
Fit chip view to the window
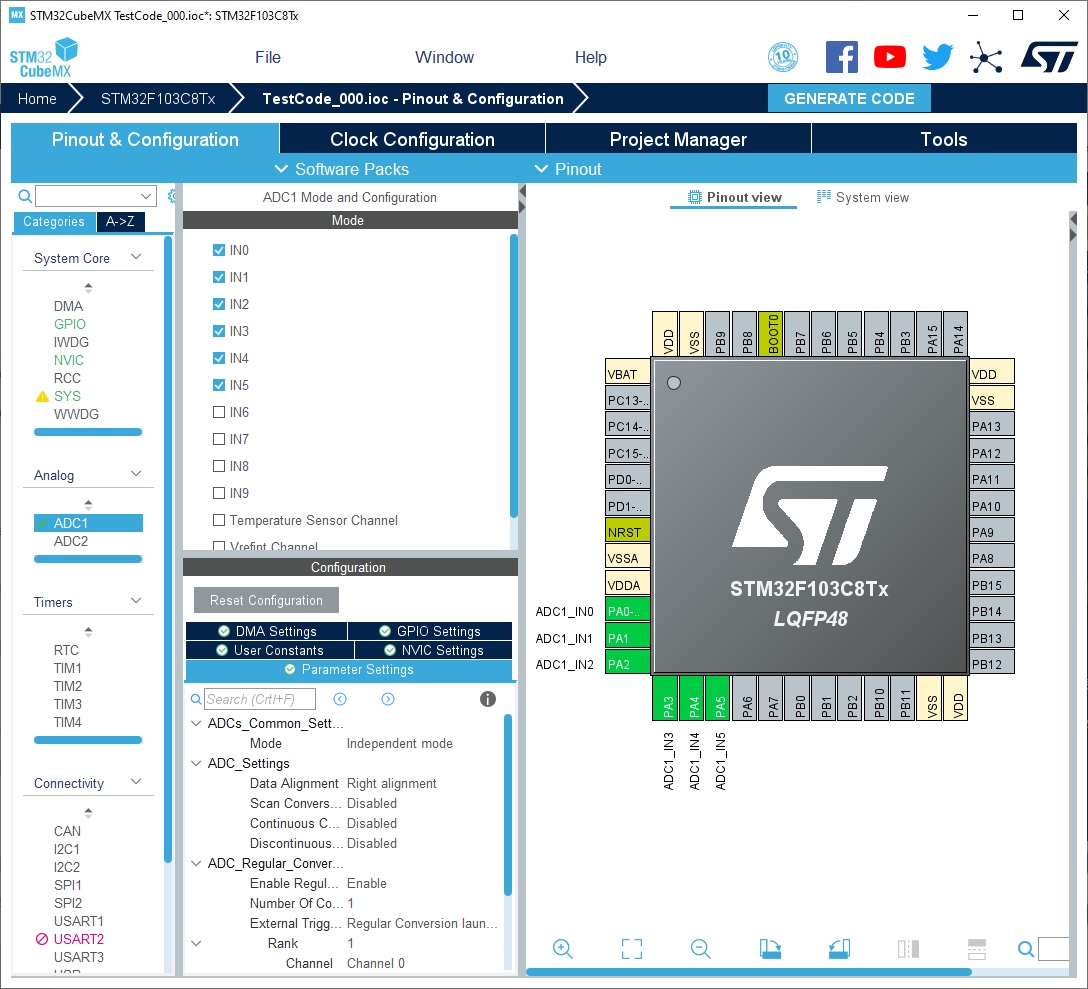pyautogui.click(x=631, y=948)
